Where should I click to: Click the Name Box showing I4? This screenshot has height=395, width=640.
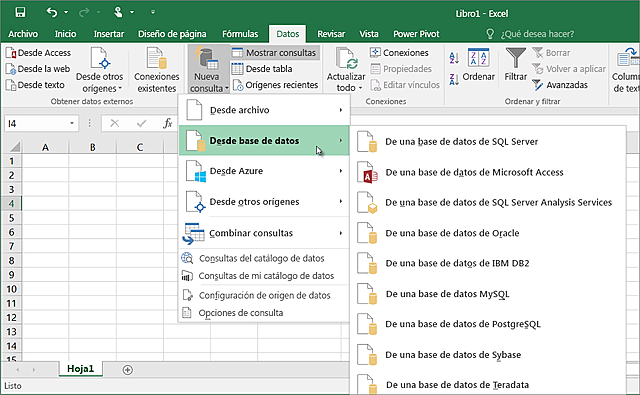(x=36, y=123)
